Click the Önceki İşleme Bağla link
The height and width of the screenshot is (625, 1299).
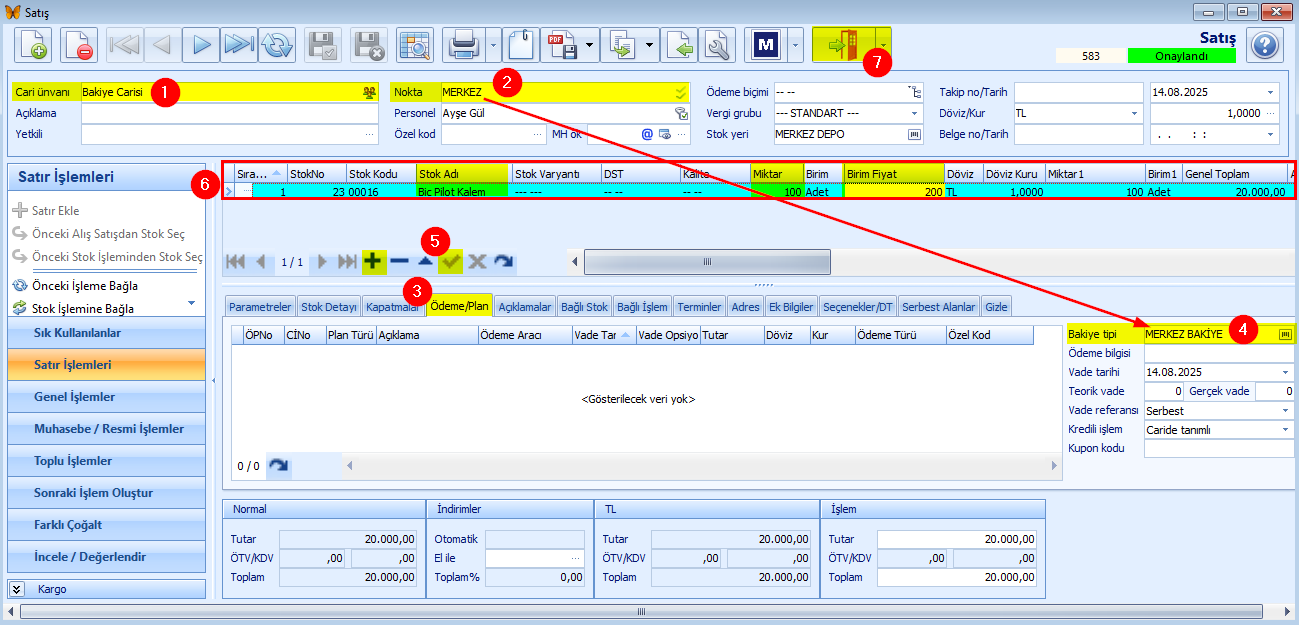84,286
